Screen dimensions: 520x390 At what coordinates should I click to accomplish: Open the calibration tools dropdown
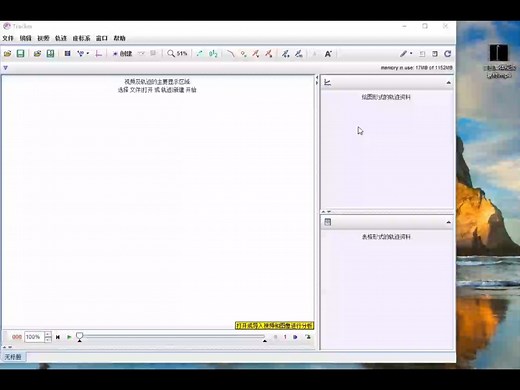(x=83, y=54)
